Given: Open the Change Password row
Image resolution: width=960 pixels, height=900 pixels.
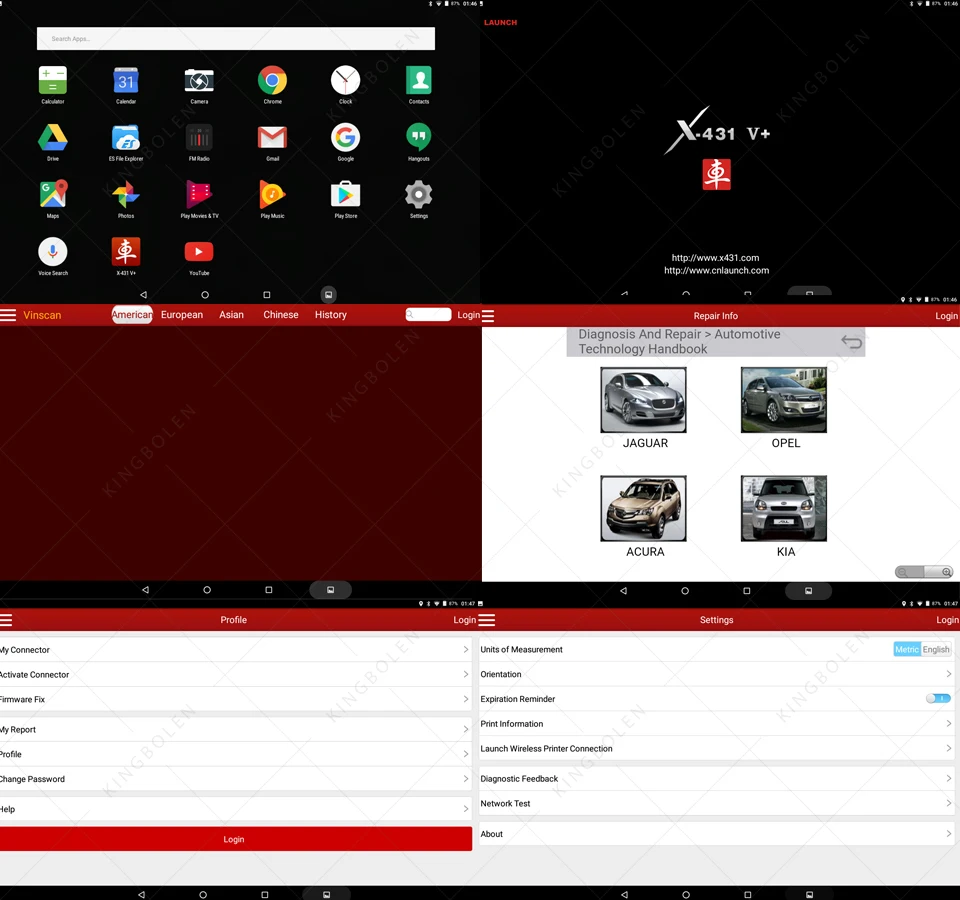Looking at the screenshot, I should (x=236, y=779).
